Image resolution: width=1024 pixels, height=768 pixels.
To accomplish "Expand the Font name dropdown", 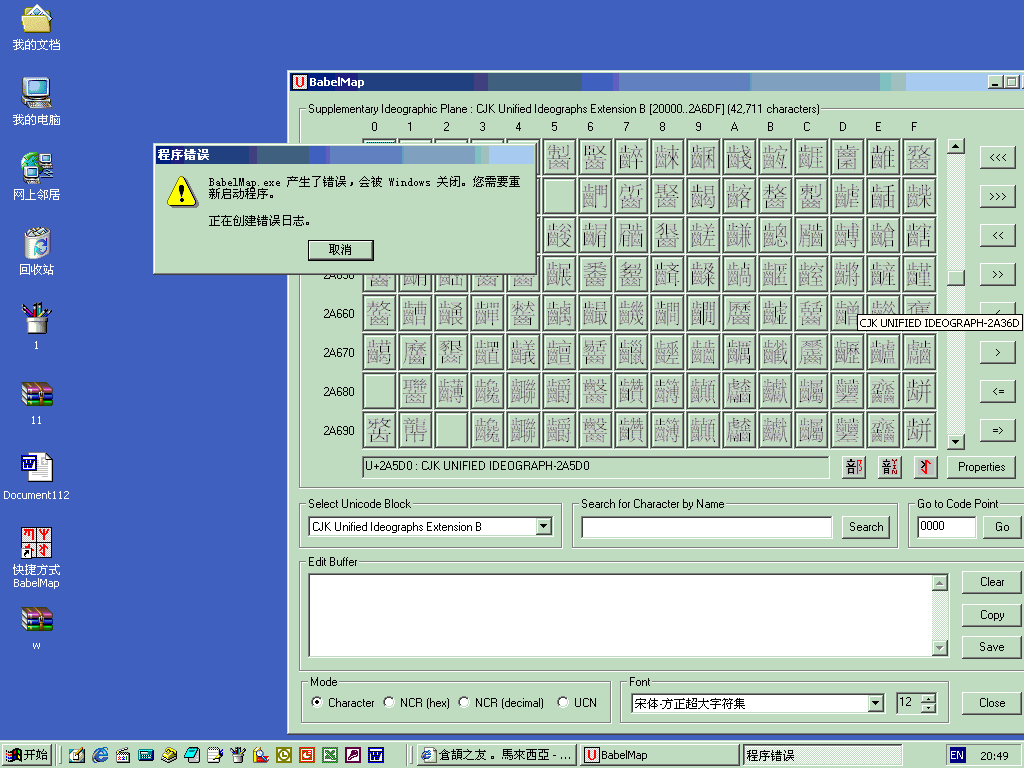I will (x=876, y=703).
